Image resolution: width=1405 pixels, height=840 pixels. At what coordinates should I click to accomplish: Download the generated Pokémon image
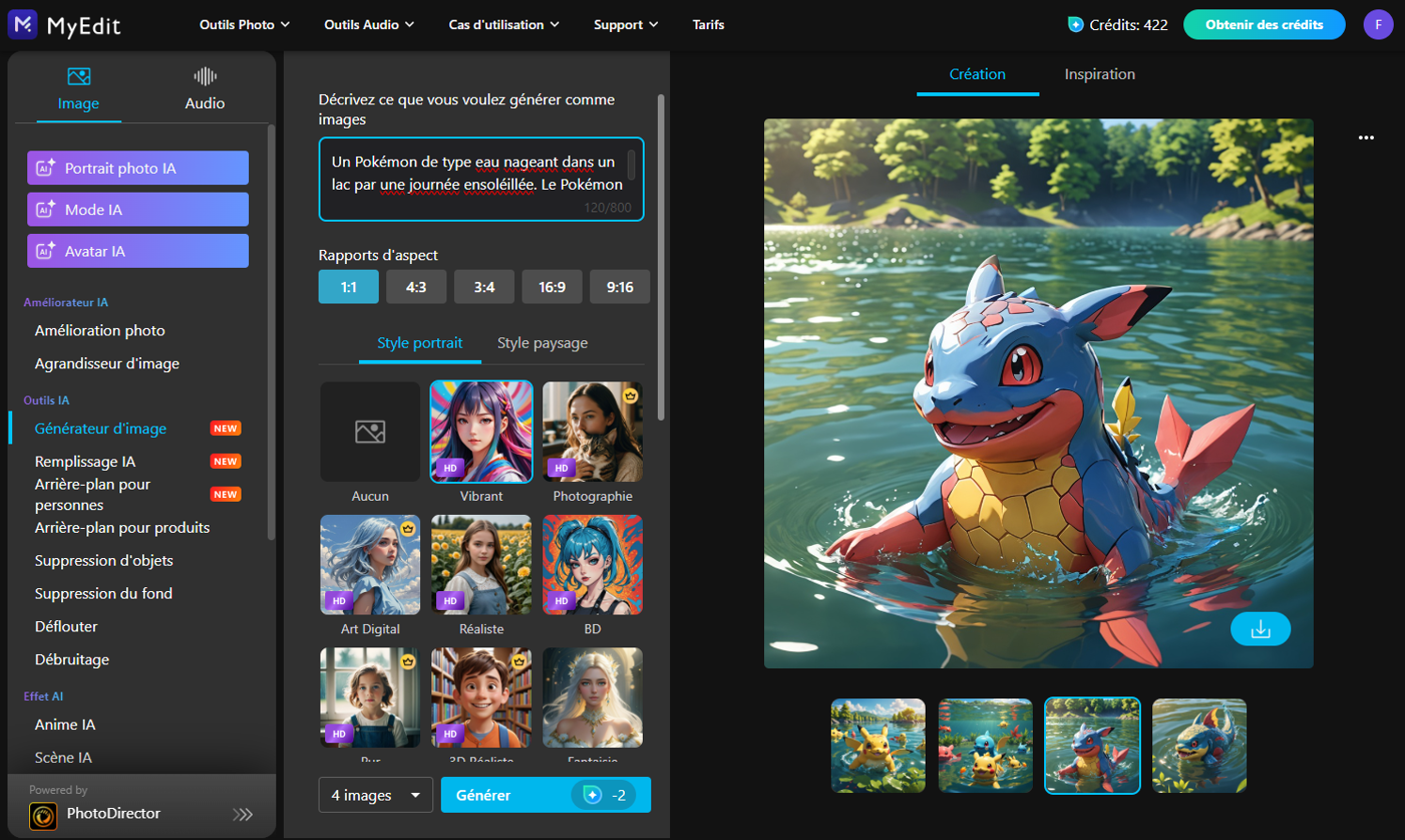point(1260,629)
